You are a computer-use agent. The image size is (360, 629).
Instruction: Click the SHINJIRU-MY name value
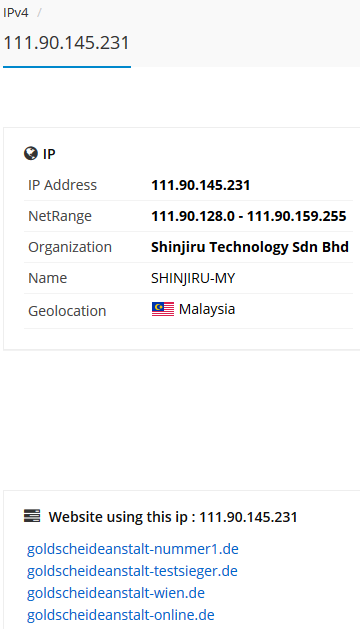(193, 278)
